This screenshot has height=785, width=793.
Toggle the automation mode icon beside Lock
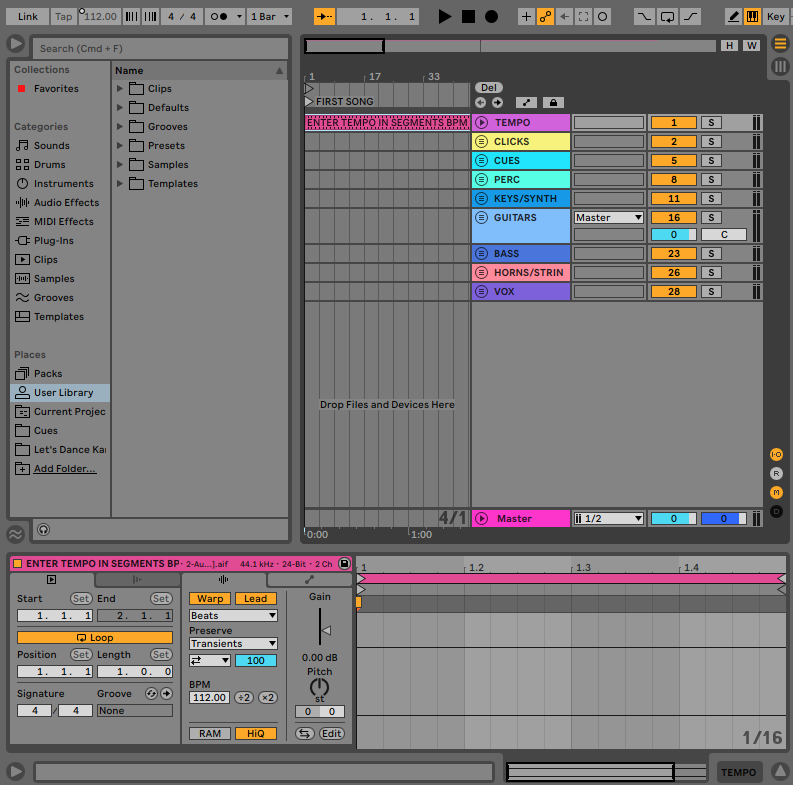[526, 103]
